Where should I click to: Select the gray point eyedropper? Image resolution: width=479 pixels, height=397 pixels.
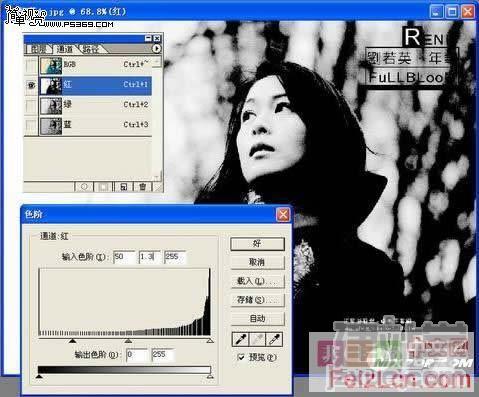coord(257,339)
